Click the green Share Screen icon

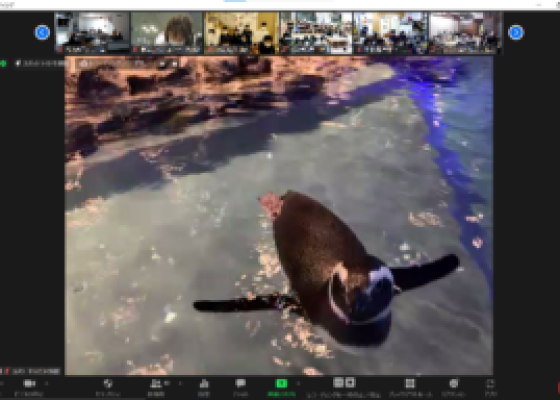pos(281,384)
